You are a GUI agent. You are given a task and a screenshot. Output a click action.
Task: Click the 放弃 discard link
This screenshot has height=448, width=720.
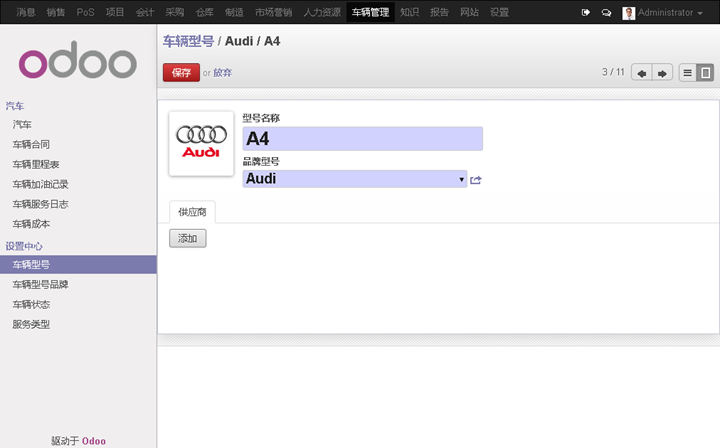(223, 73)
